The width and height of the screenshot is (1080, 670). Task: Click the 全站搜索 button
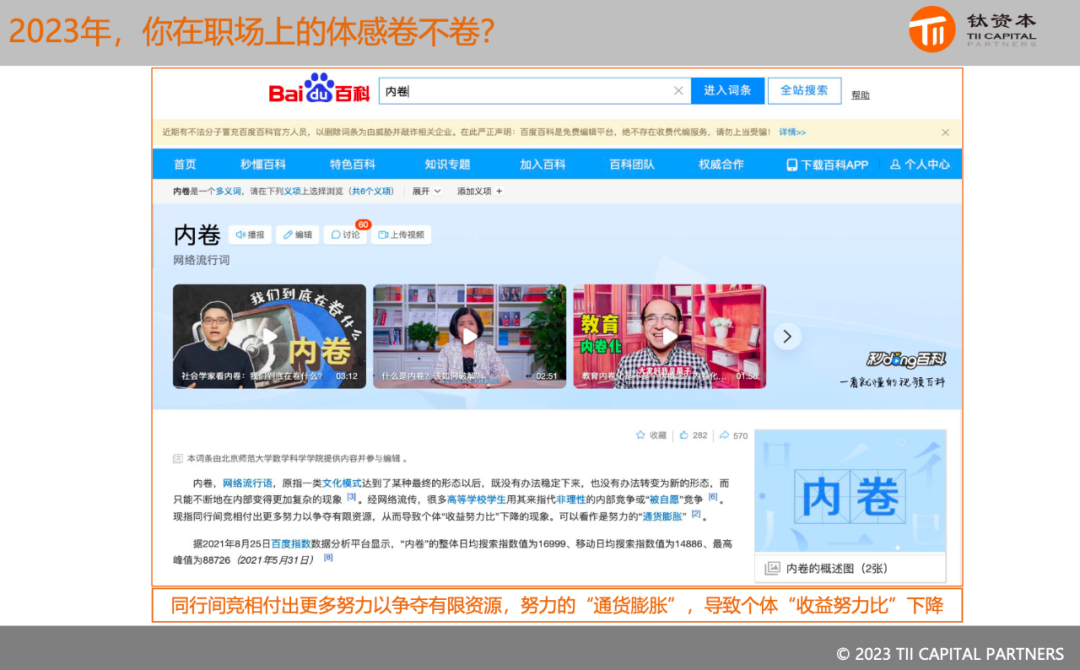(x=804, y=90)
